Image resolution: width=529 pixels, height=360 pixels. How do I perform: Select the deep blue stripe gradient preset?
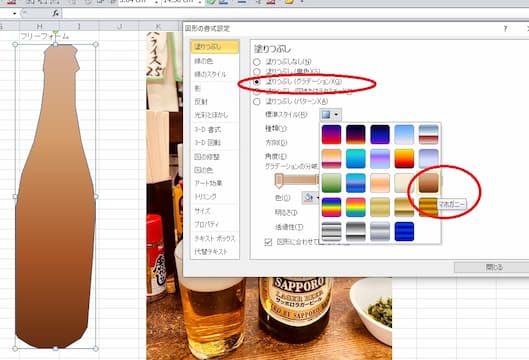404,231
